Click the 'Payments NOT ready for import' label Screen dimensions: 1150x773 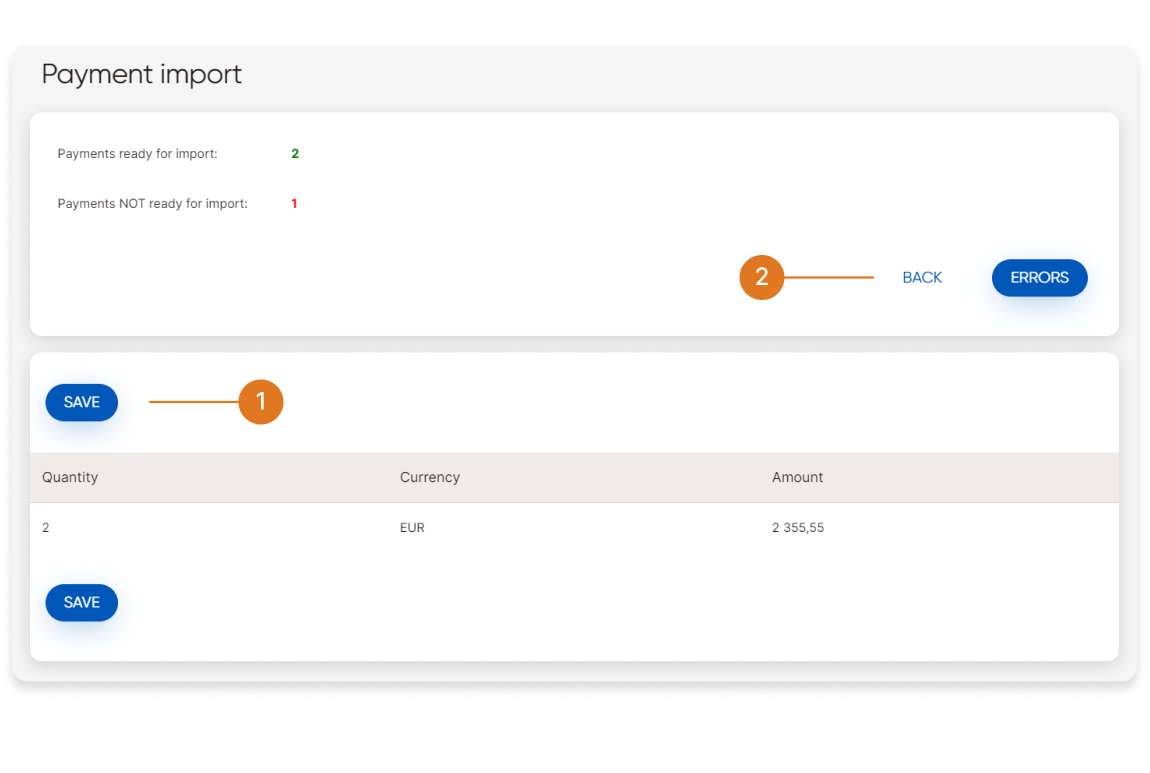pyautogui.click(x=152, y=204)
